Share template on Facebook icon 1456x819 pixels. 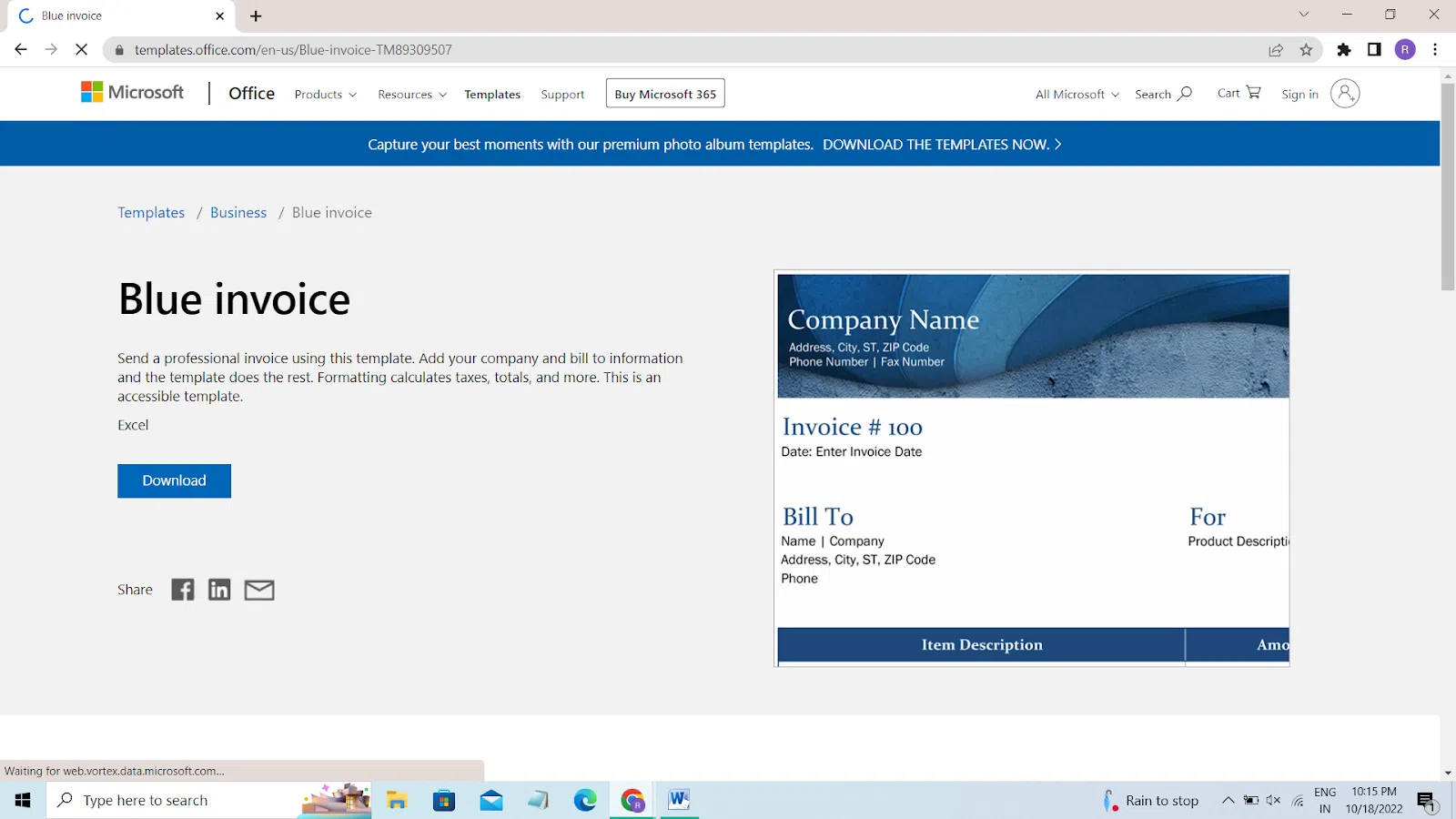click(x=183, y=590)
